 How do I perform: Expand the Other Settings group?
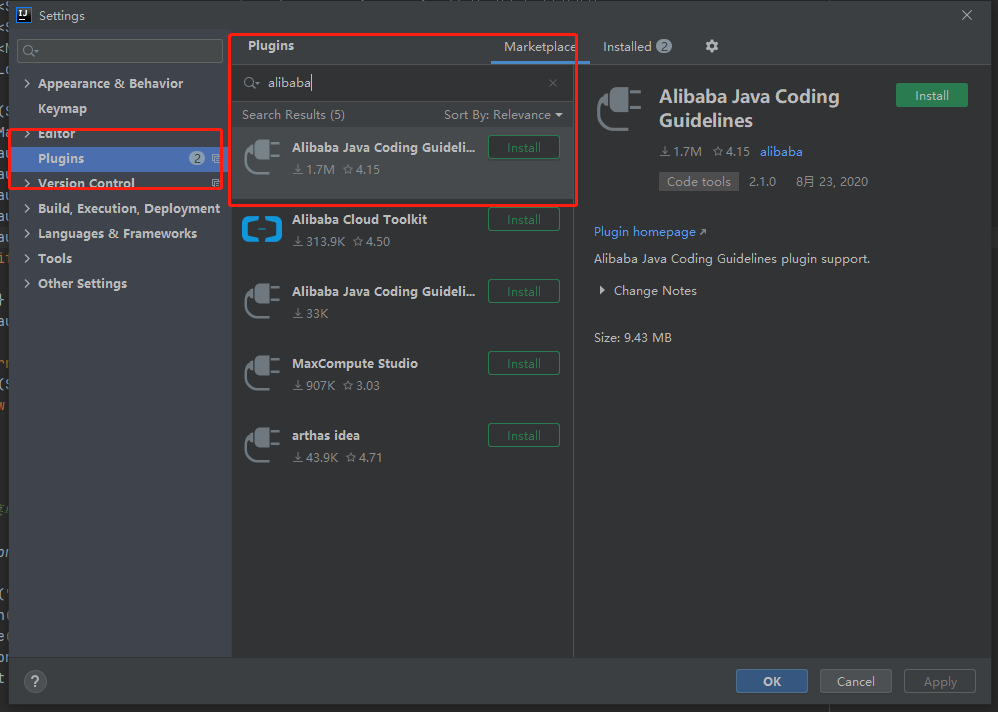pos(27,283)
